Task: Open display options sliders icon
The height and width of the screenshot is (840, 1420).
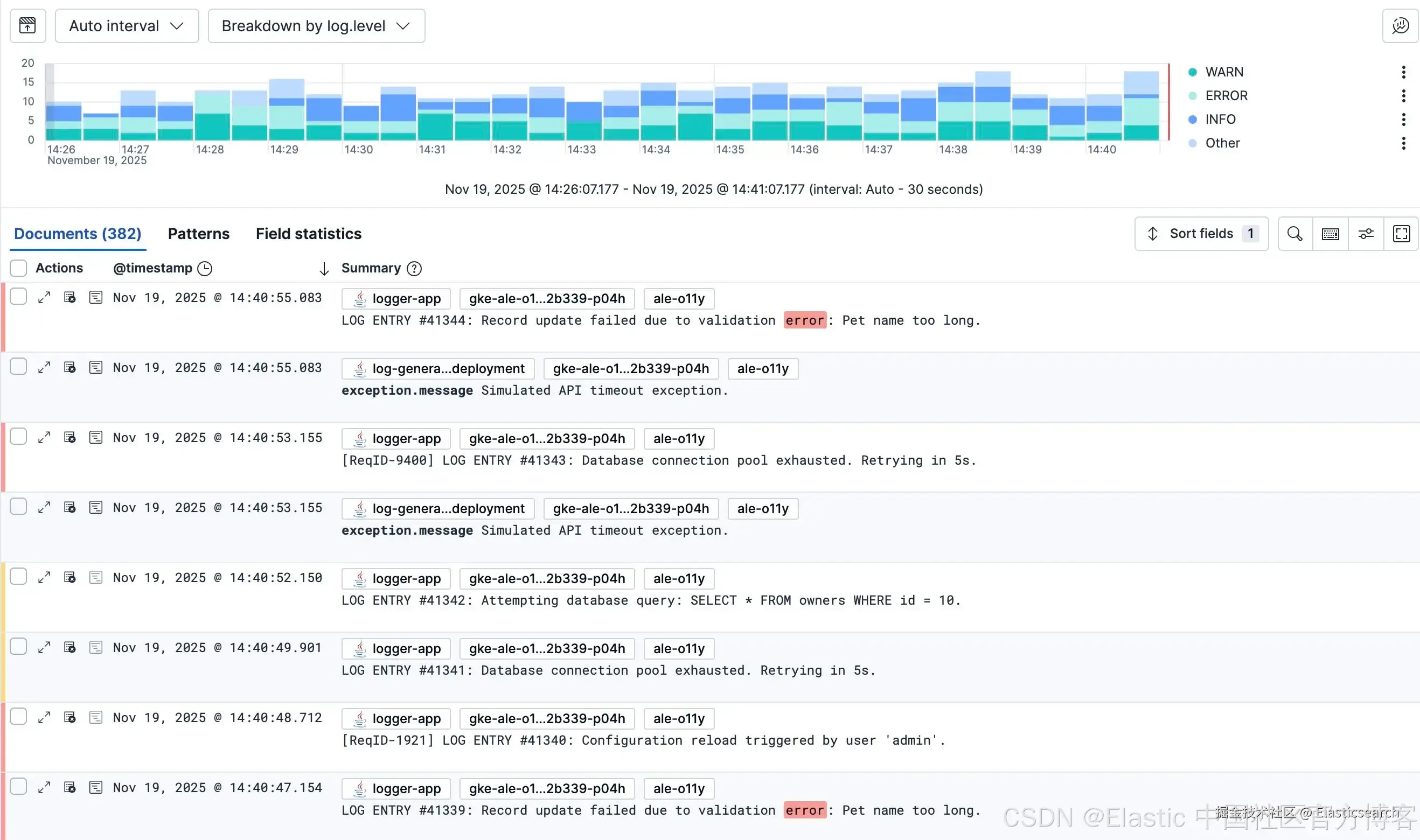Action: pyautogui.click(x=1365, y=233)
